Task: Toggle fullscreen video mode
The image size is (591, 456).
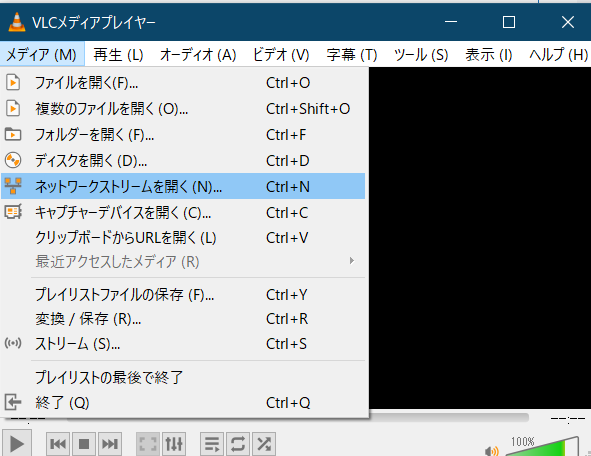Action: pyautogui.click(x=148, y=444)
